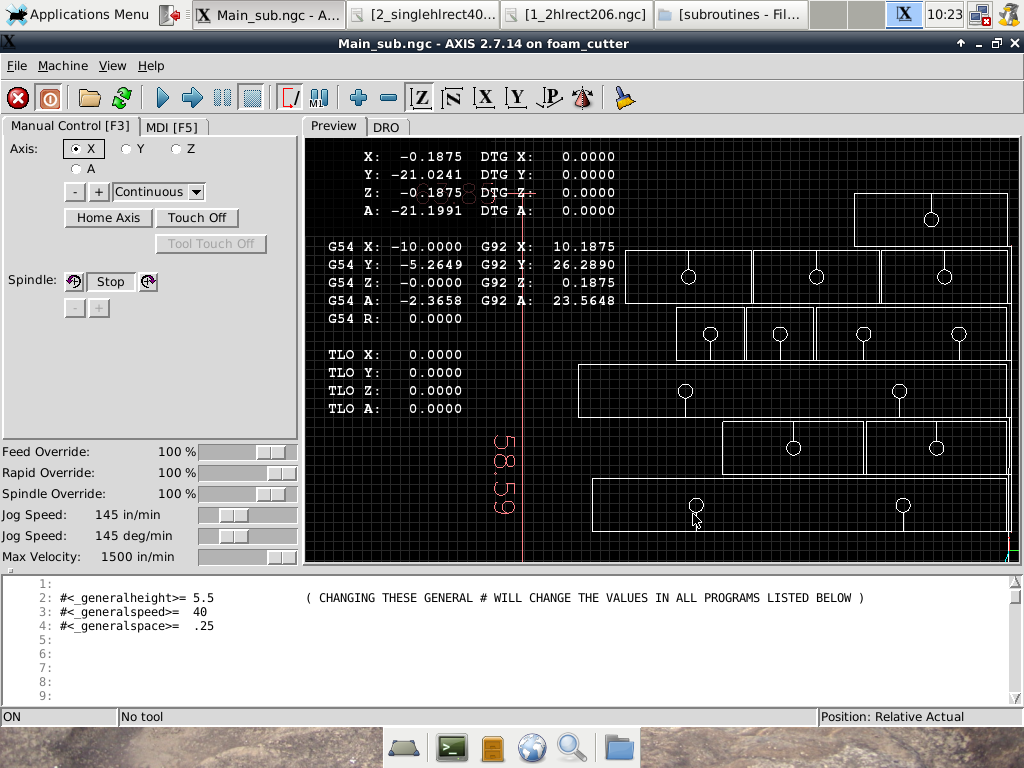Image resolution: width=1024 pixels, height=768 pixels.
Task: Open a G-code file with folder icon
Action: 90,98
